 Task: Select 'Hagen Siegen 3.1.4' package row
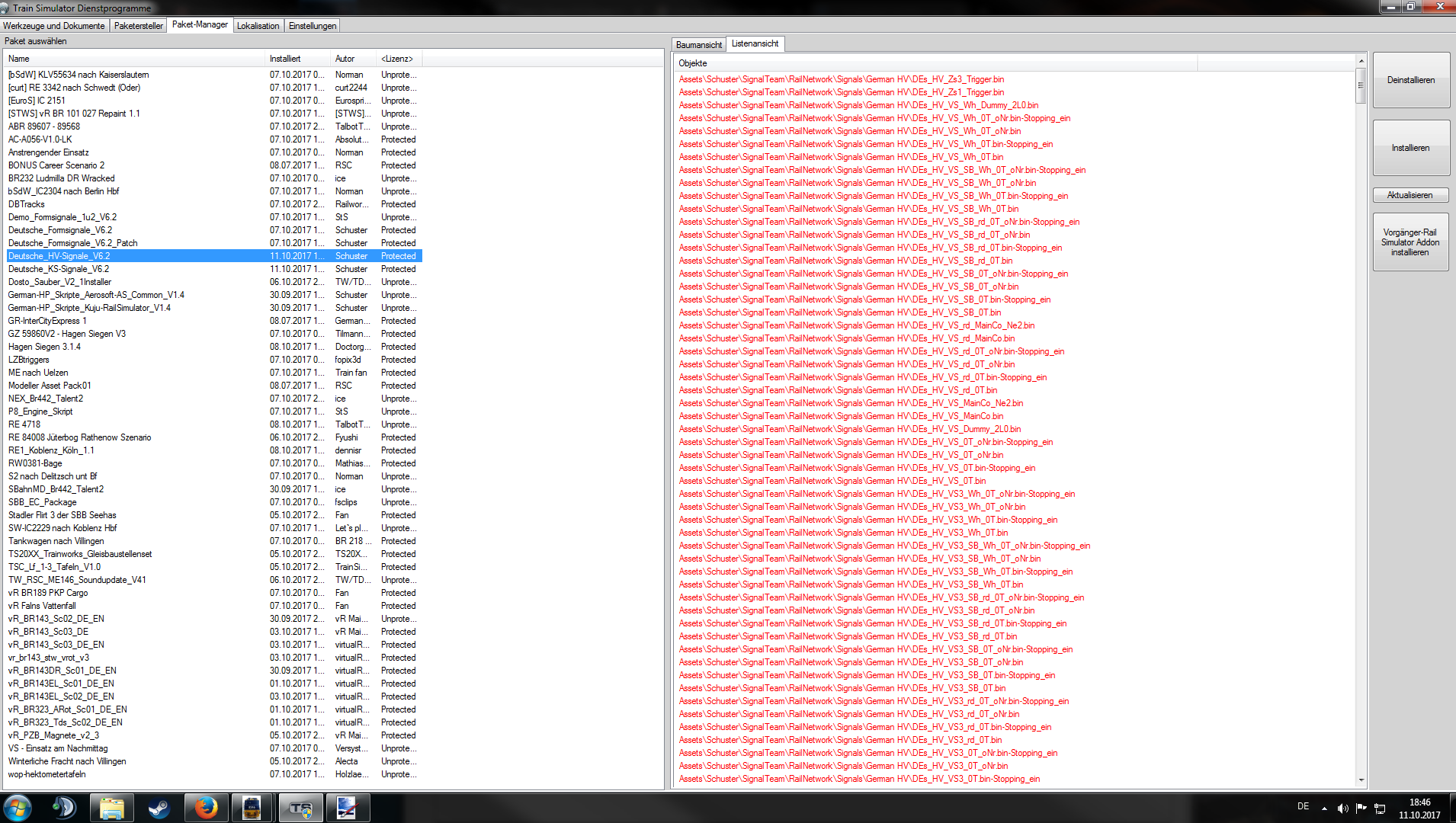(x=214, y=347)
